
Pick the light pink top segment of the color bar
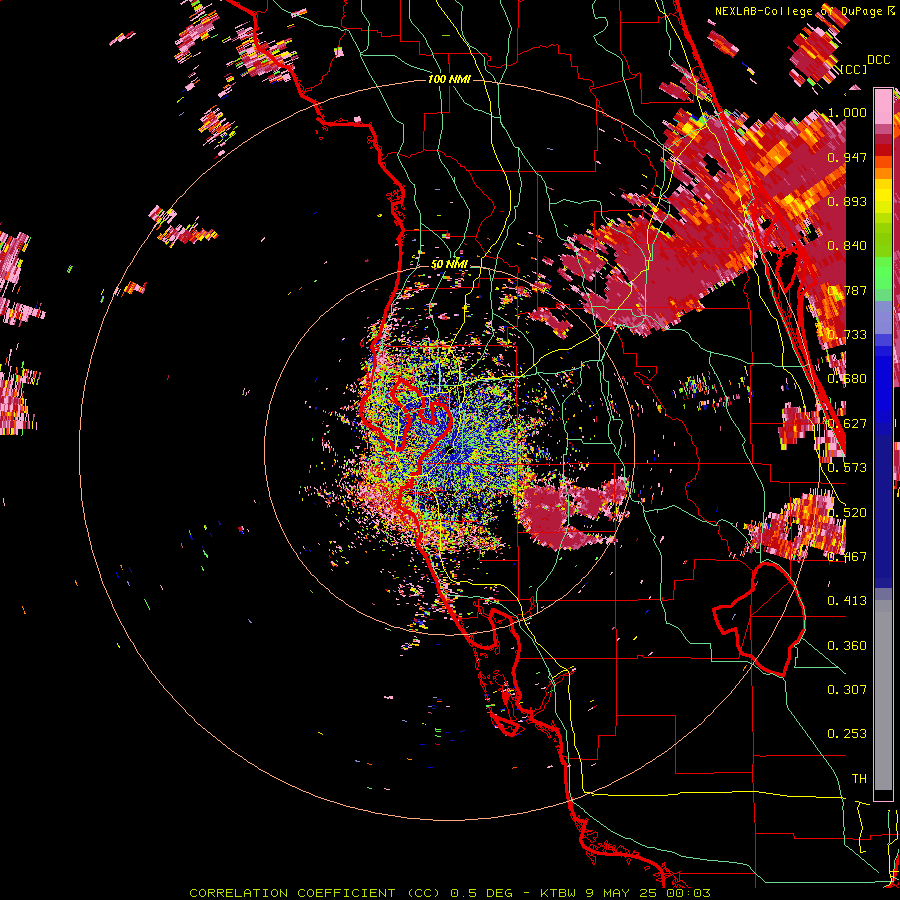883,106
